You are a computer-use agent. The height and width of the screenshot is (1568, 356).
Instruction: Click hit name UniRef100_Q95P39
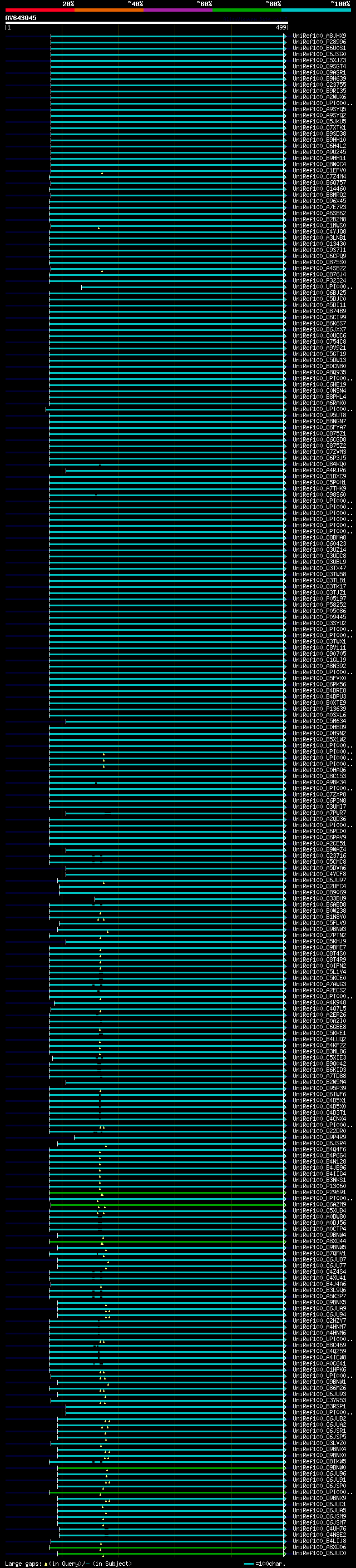coord(319,1089)
